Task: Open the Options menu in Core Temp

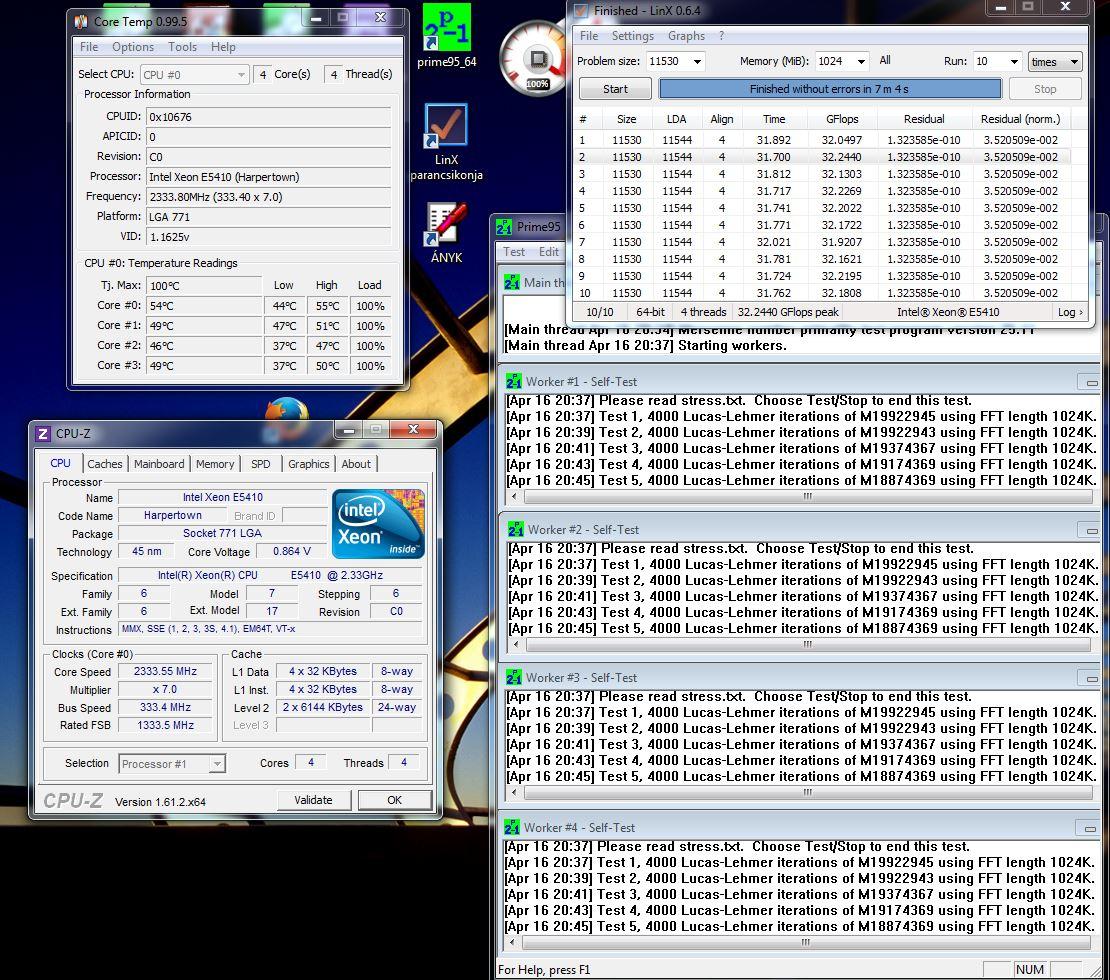Action: click(133, 47)
